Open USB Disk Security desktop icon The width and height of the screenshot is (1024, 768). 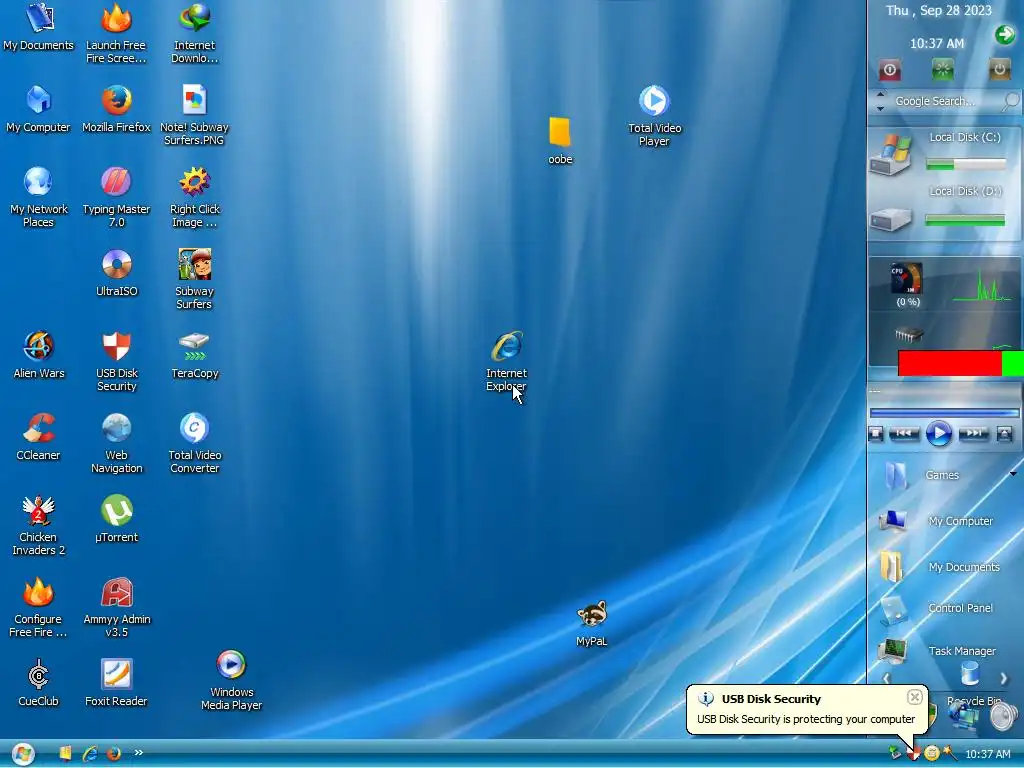click(117, 361)
